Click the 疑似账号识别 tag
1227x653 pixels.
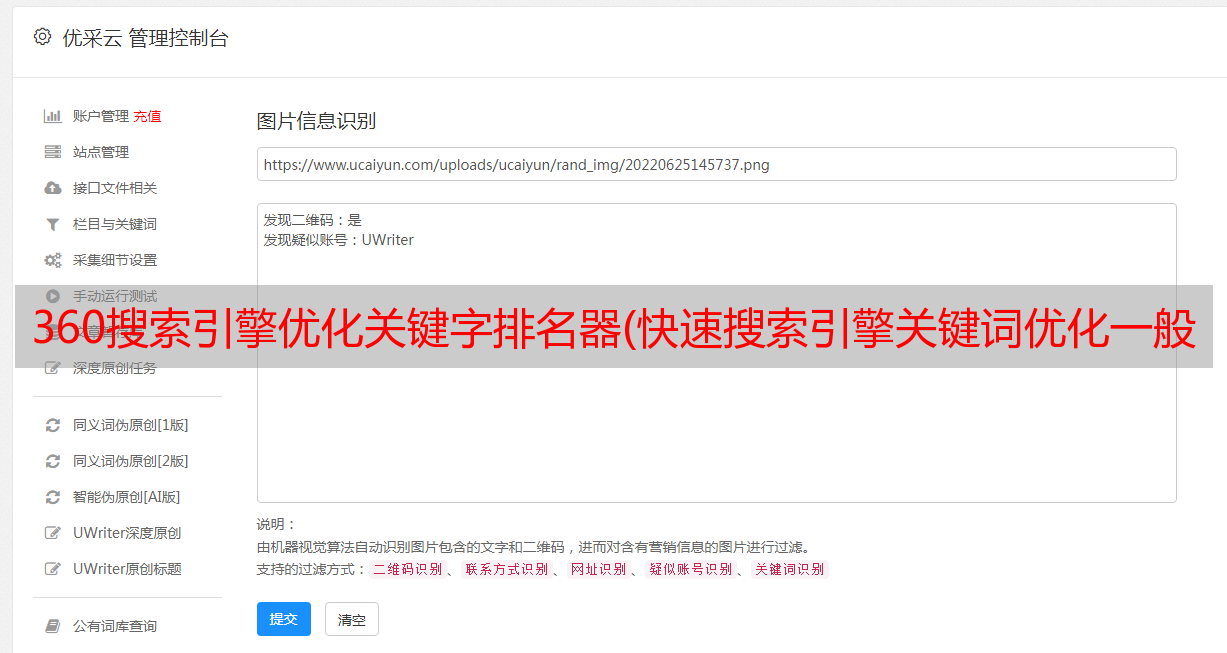pyautogui.click(x=691, y=569)
